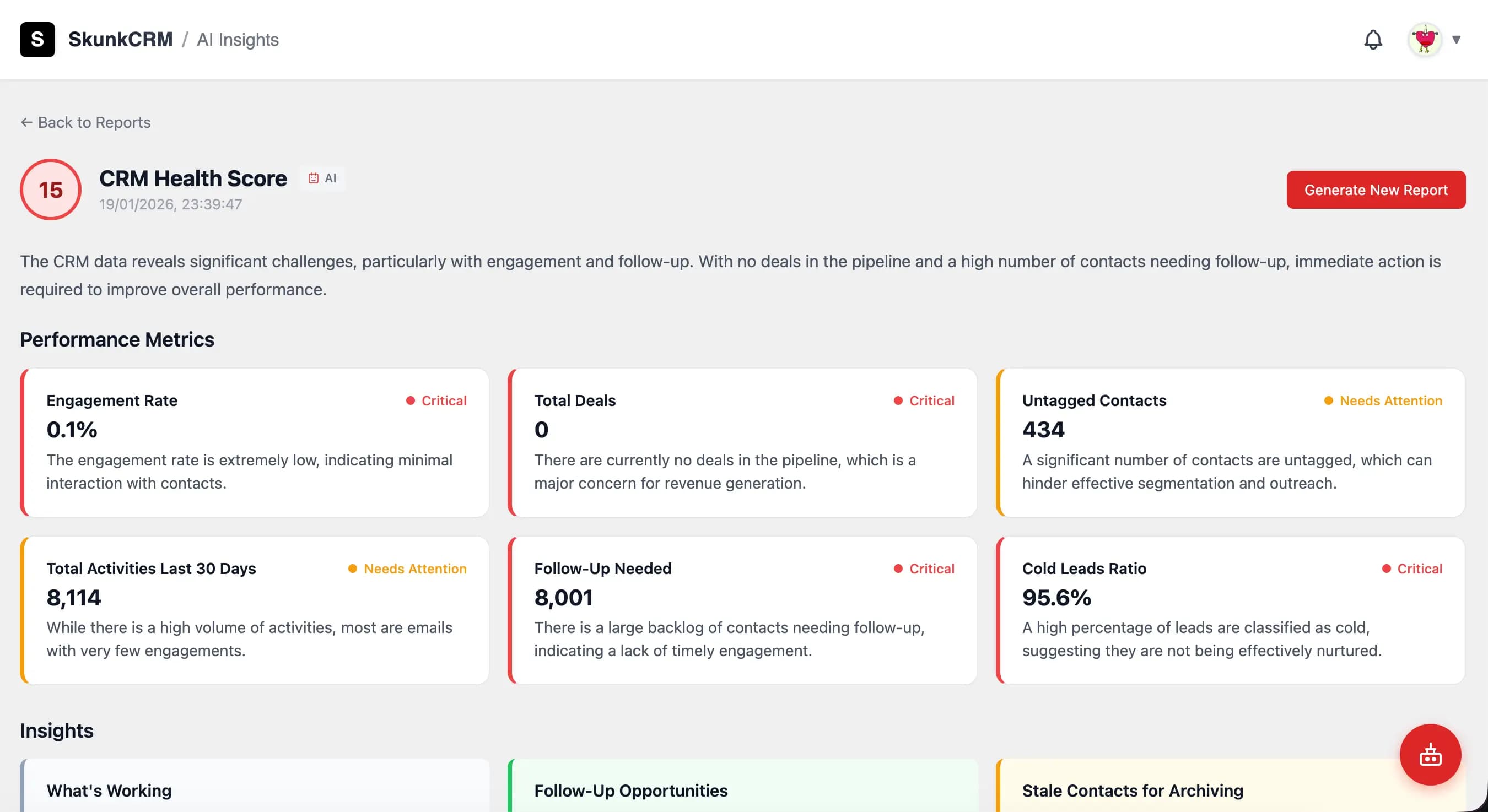
Task: Click the Critical indicator on Cold Leads Ratio
Action: point(1387,569)
